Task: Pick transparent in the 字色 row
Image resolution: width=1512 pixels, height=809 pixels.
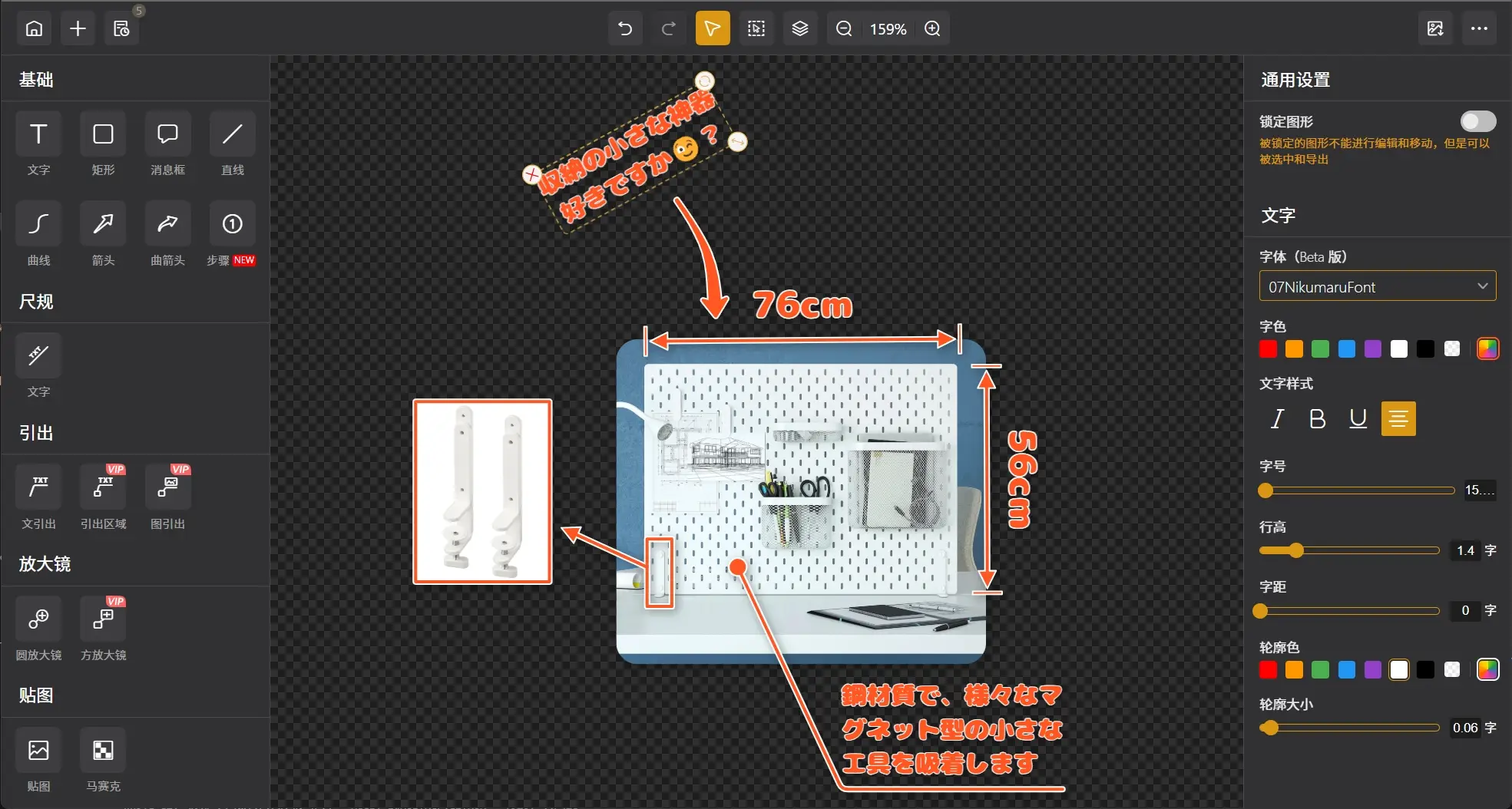Action: tap(1452, 349)
